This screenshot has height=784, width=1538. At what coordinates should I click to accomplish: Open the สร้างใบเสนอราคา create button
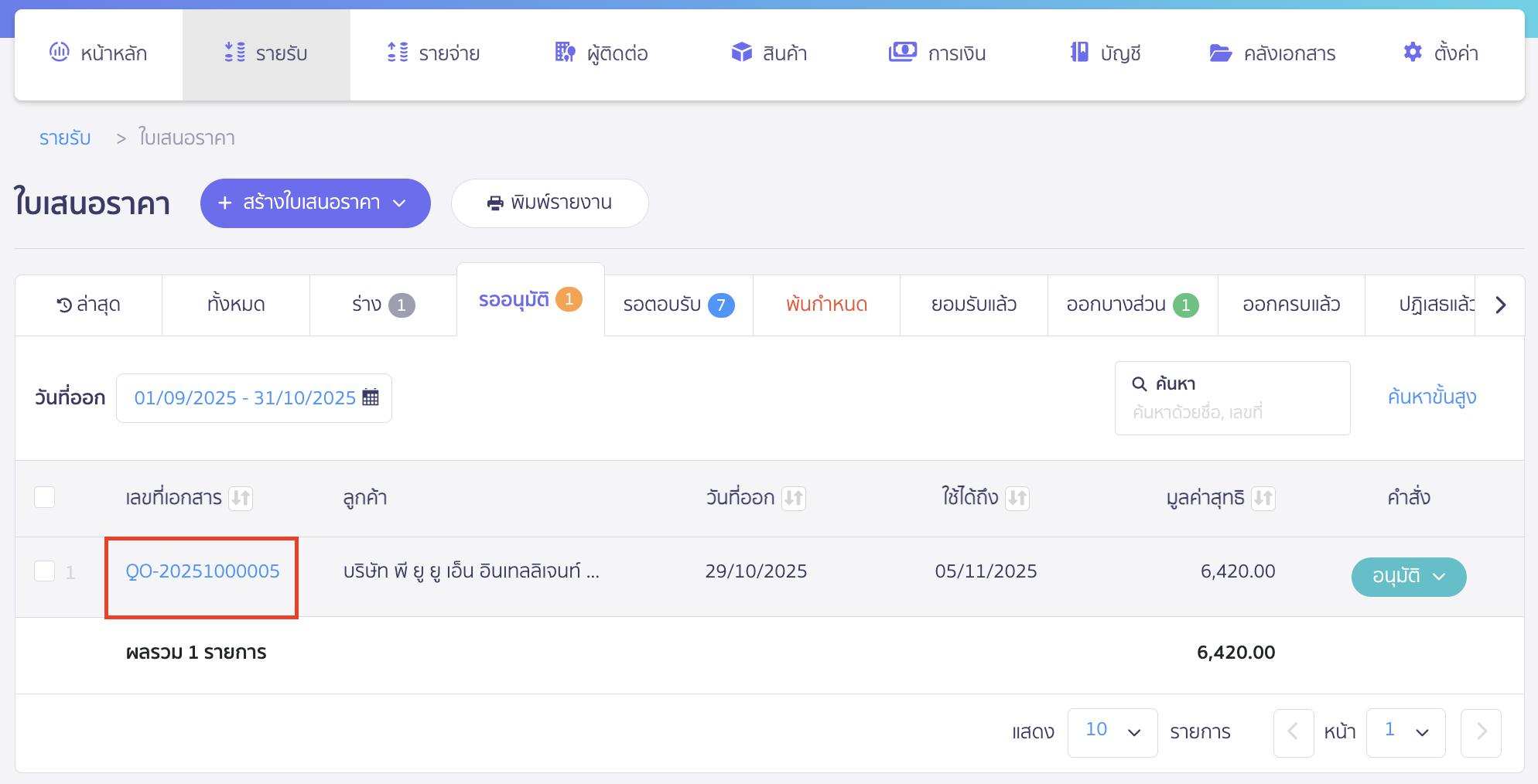pos(315,203)
